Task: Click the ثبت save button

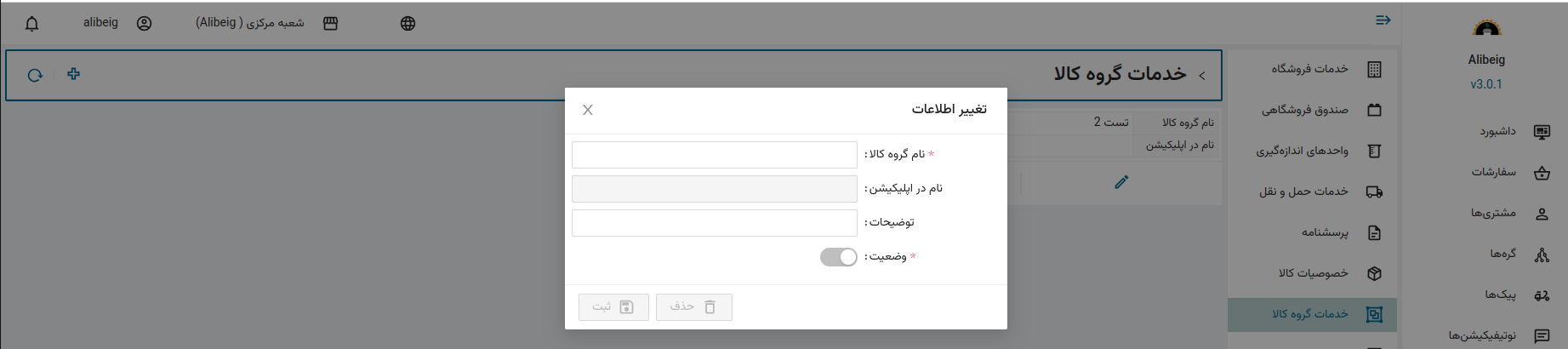Action: point(613,307)
